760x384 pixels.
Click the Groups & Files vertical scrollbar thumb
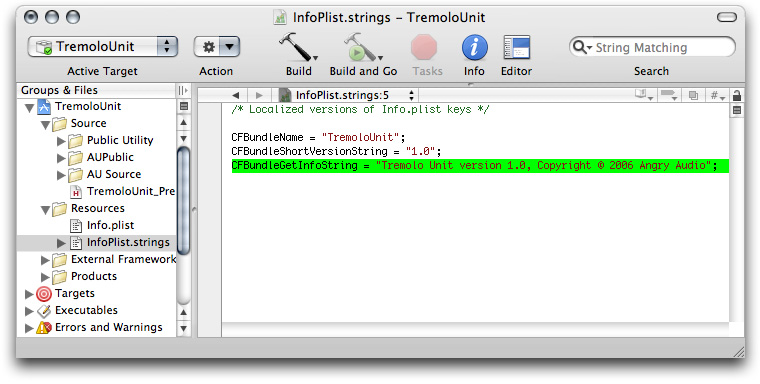(183, 200)
